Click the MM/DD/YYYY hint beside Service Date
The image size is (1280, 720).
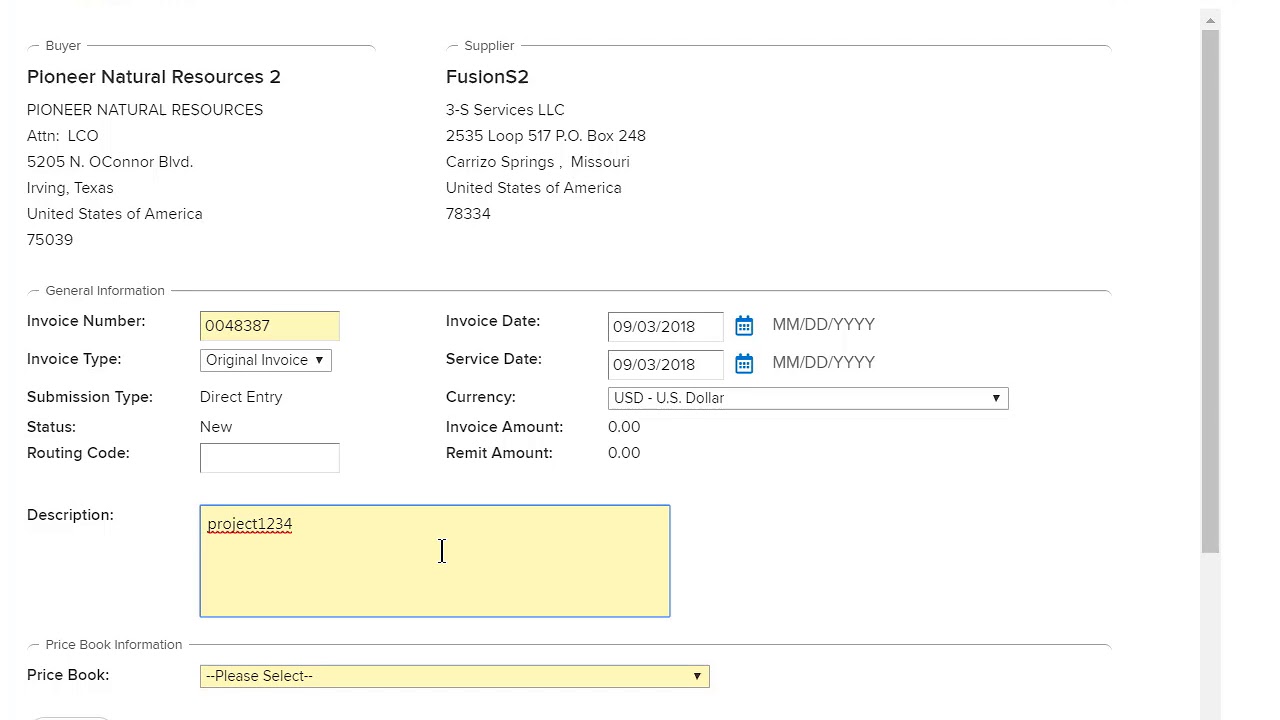(823, 363)
